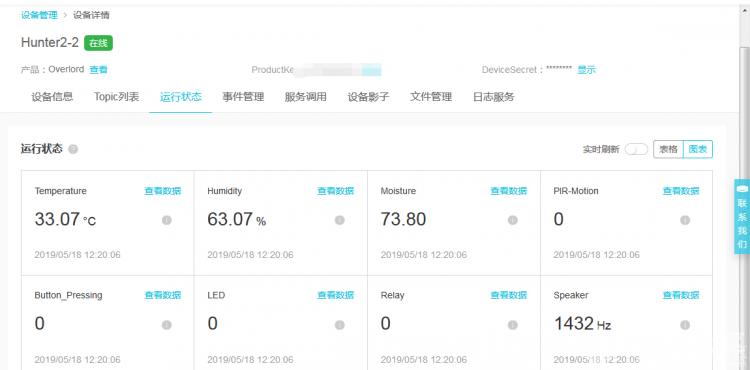Click the Speaker value 1432 Hz

click(583, 324)
